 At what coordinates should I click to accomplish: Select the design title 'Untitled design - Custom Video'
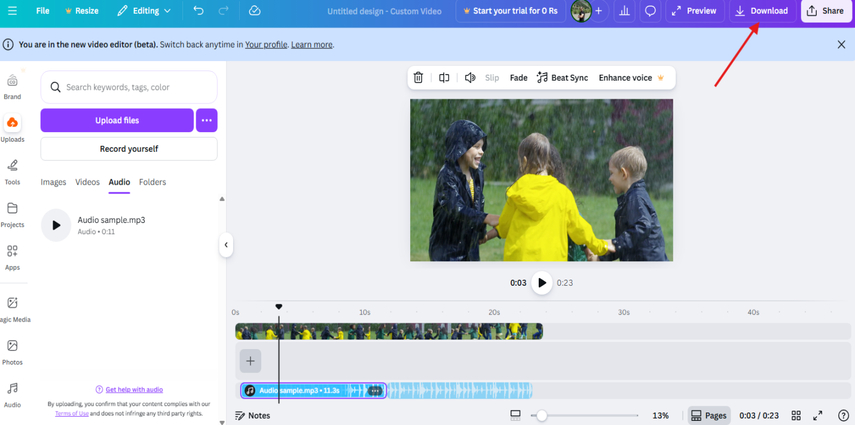384,11
